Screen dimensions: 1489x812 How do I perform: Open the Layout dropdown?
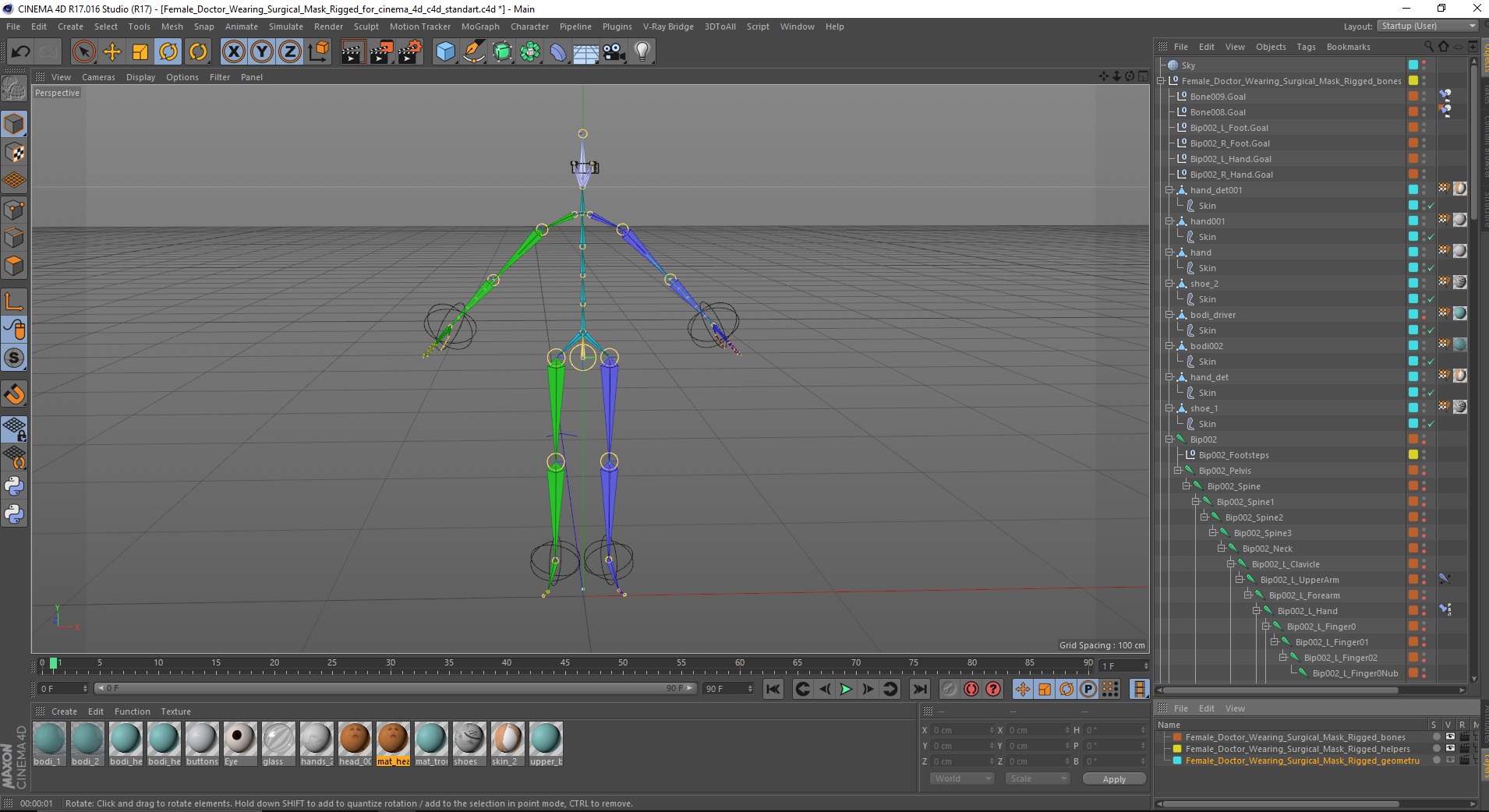[1427, 26]
